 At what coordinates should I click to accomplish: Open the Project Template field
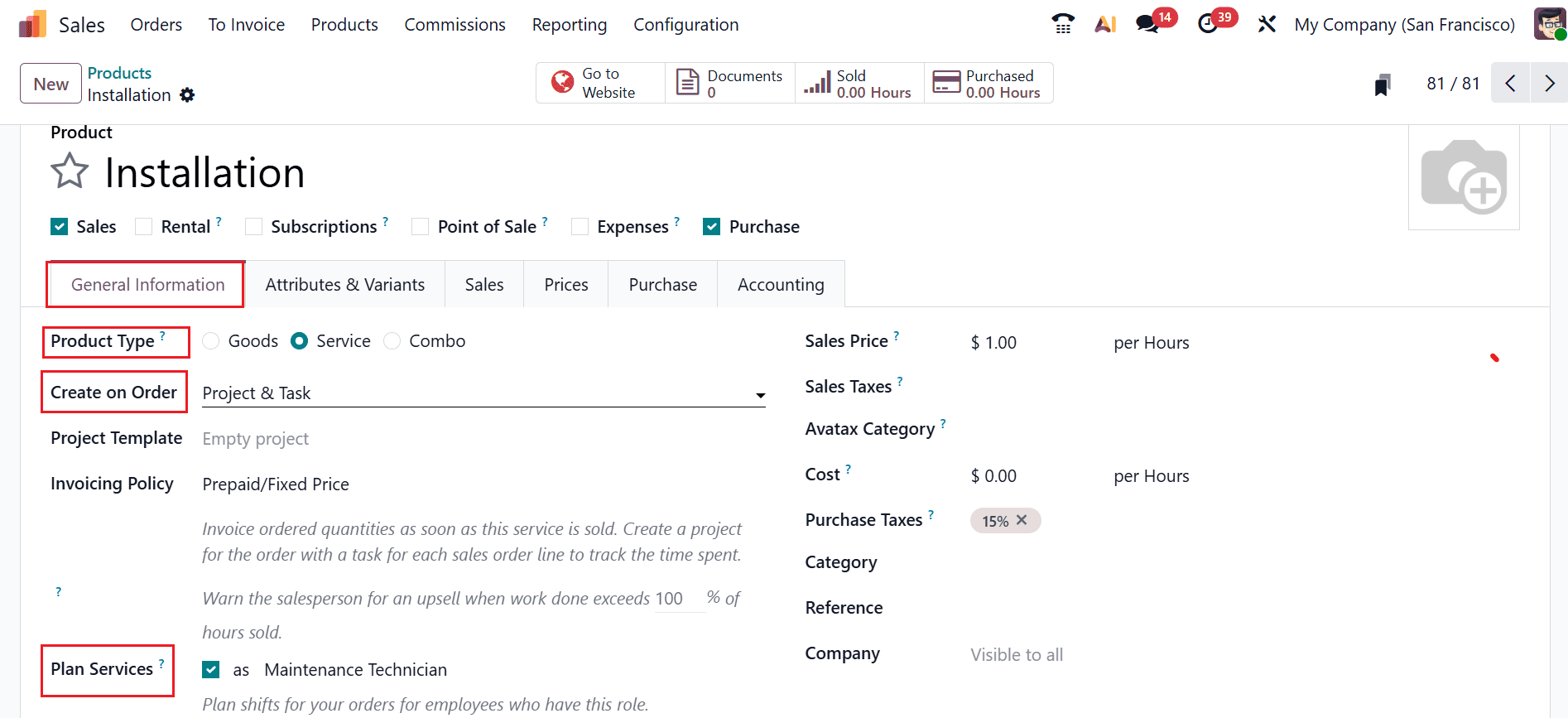pyautogui.click(x=483, y=439)
